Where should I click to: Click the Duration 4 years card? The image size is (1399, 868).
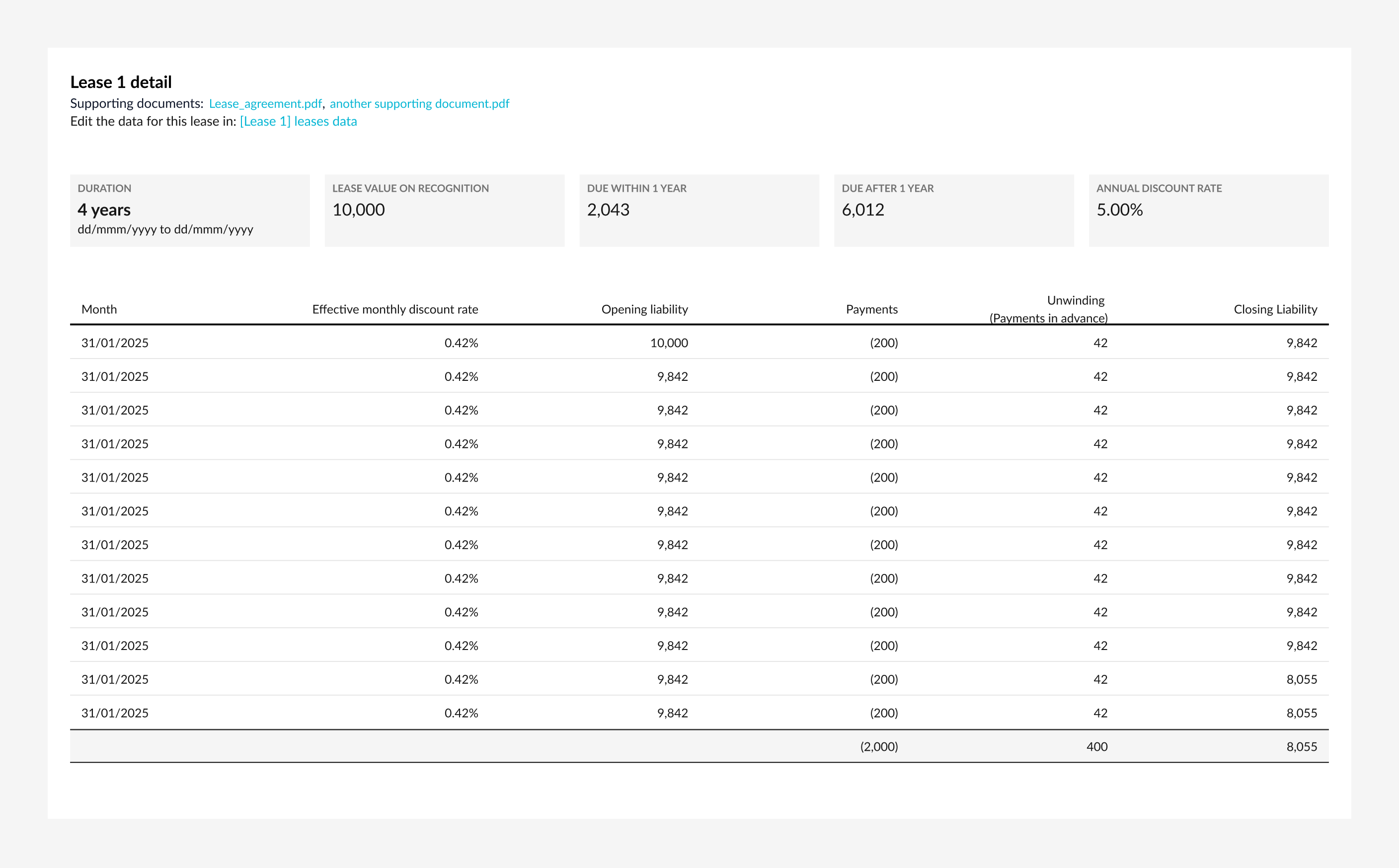tap(189, 210)
